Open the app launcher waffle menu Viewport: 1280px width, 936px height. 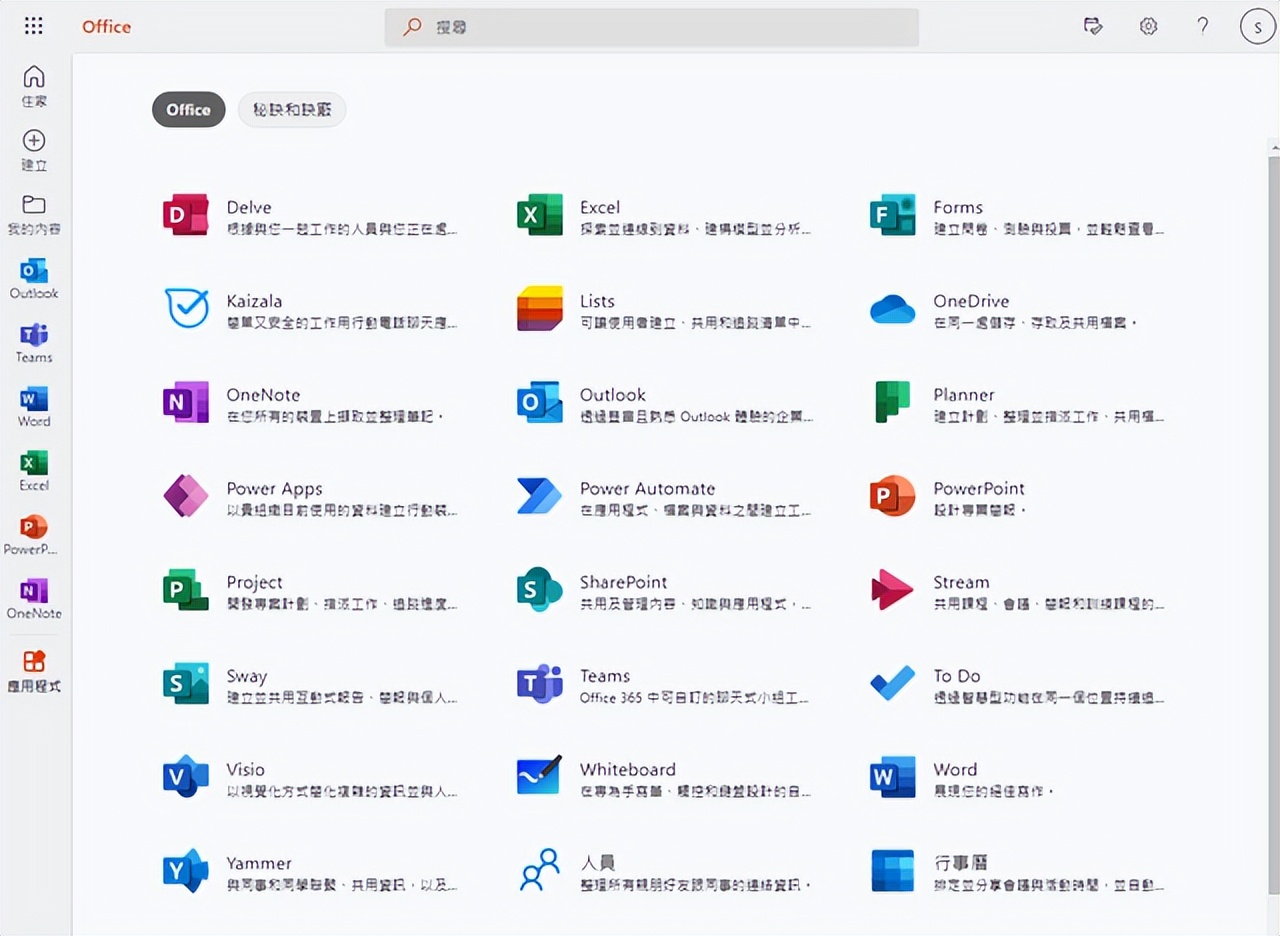click(33, 26)
